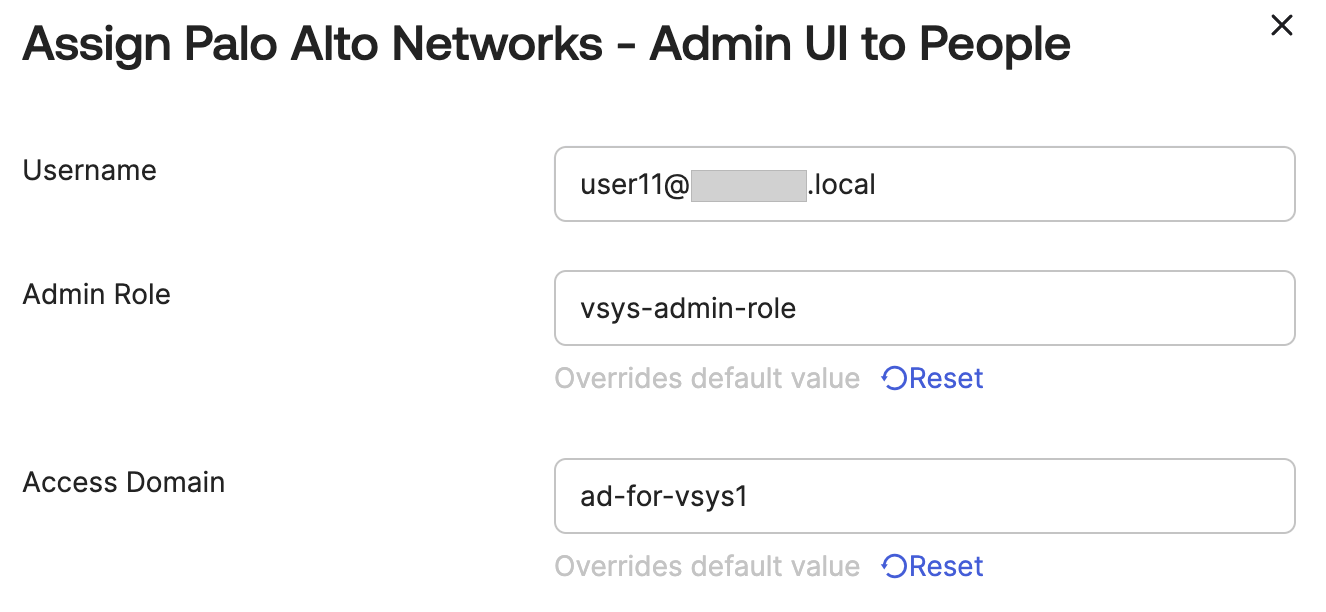
Task: Click the reset arrow icon under Admin Role field
Action: [892, 378]
